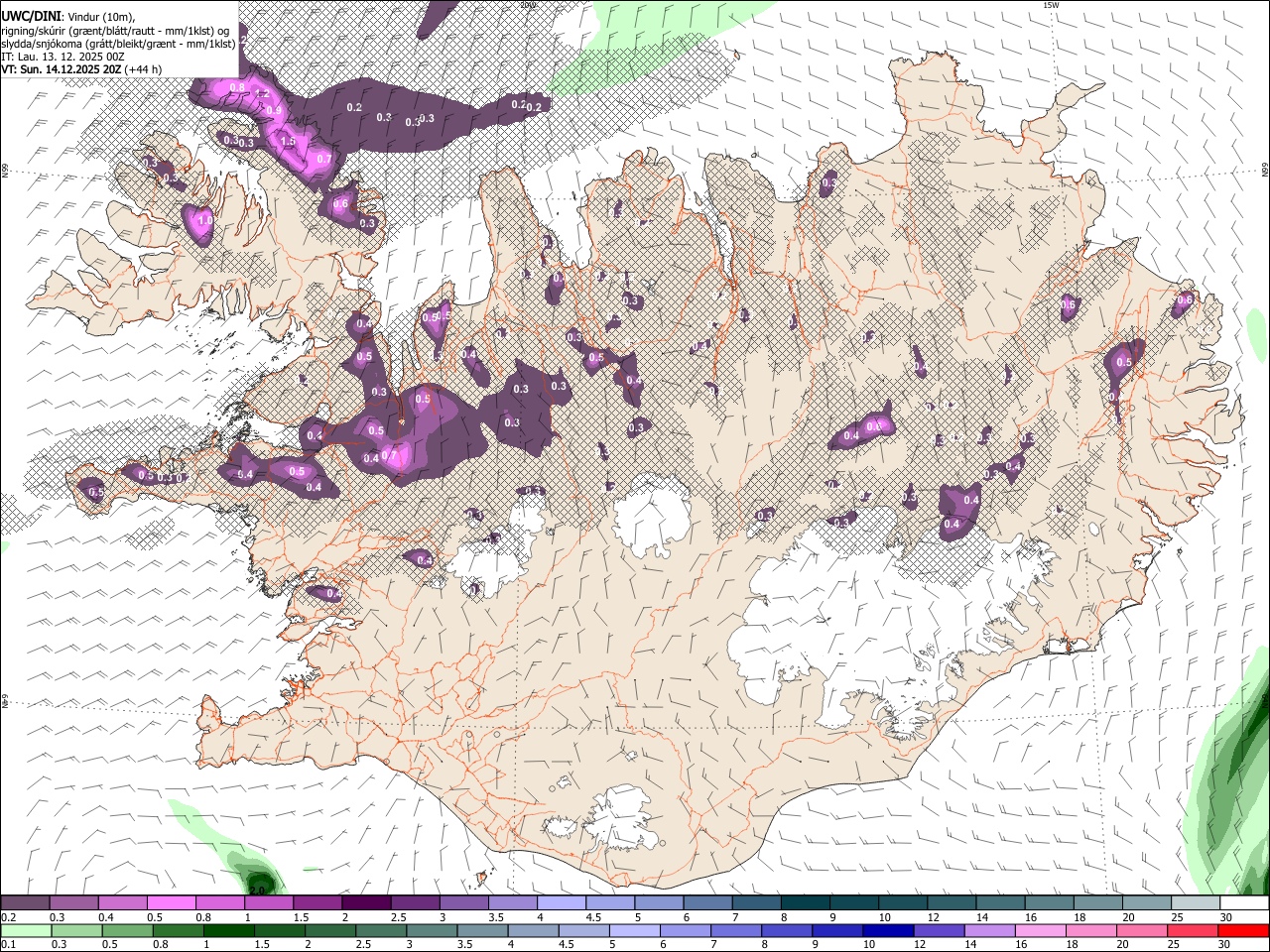Click the UWC/DINI title text
The image size is (1270, 952).
click(30, 16)
